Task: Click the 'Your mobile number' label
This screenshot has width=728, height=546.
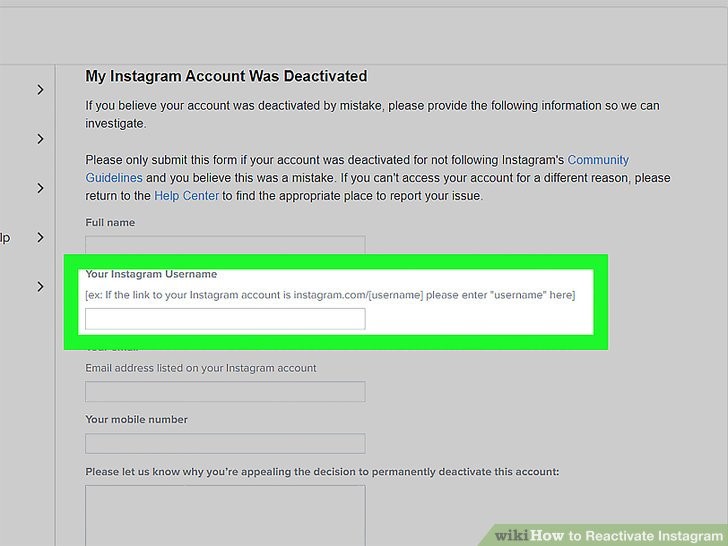Action: tap(136, 419)
